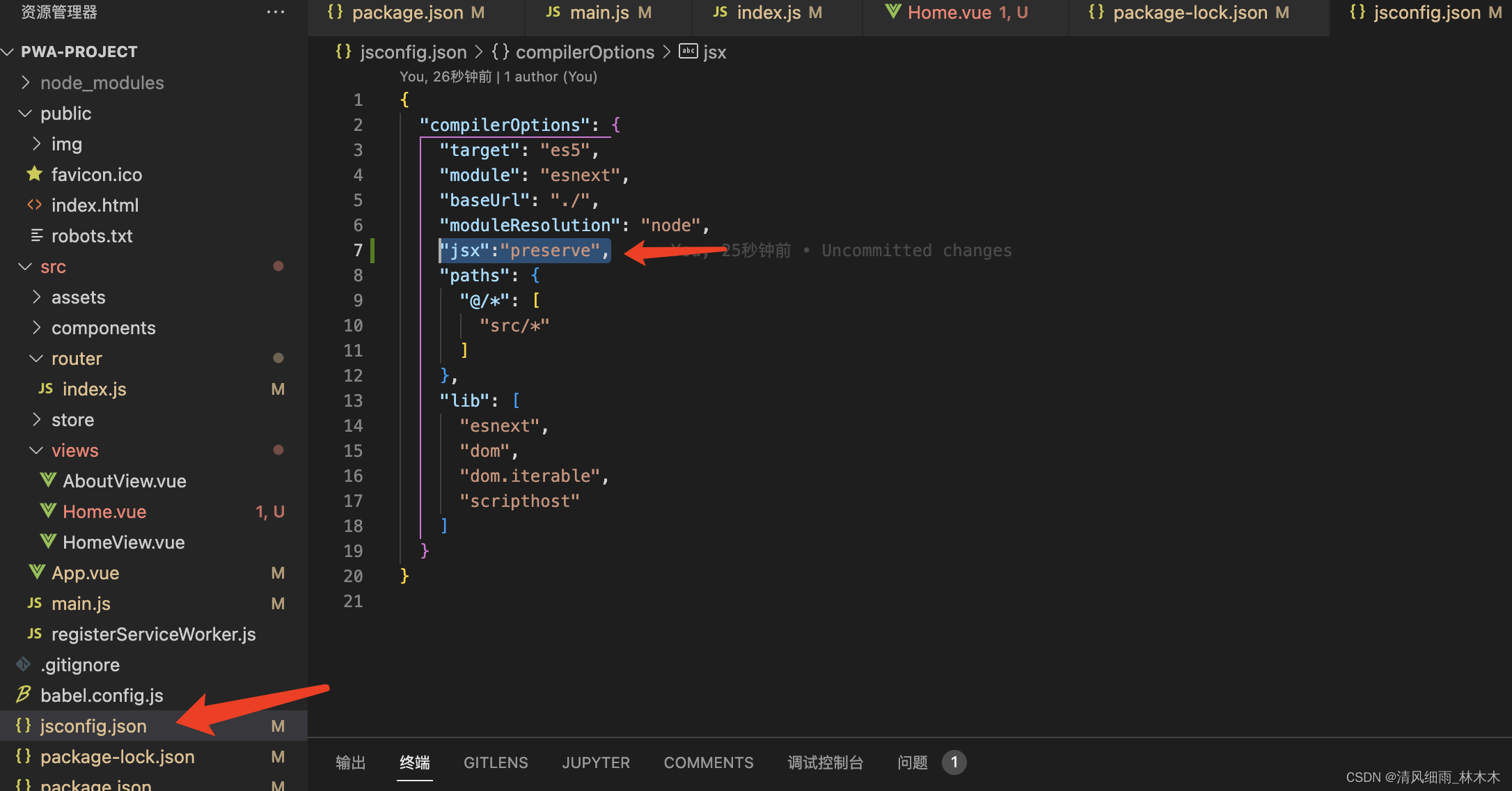Expand the node_modules folder
Image resolution: width=1512 pixels, height=791 pixels.
[25, 82]
